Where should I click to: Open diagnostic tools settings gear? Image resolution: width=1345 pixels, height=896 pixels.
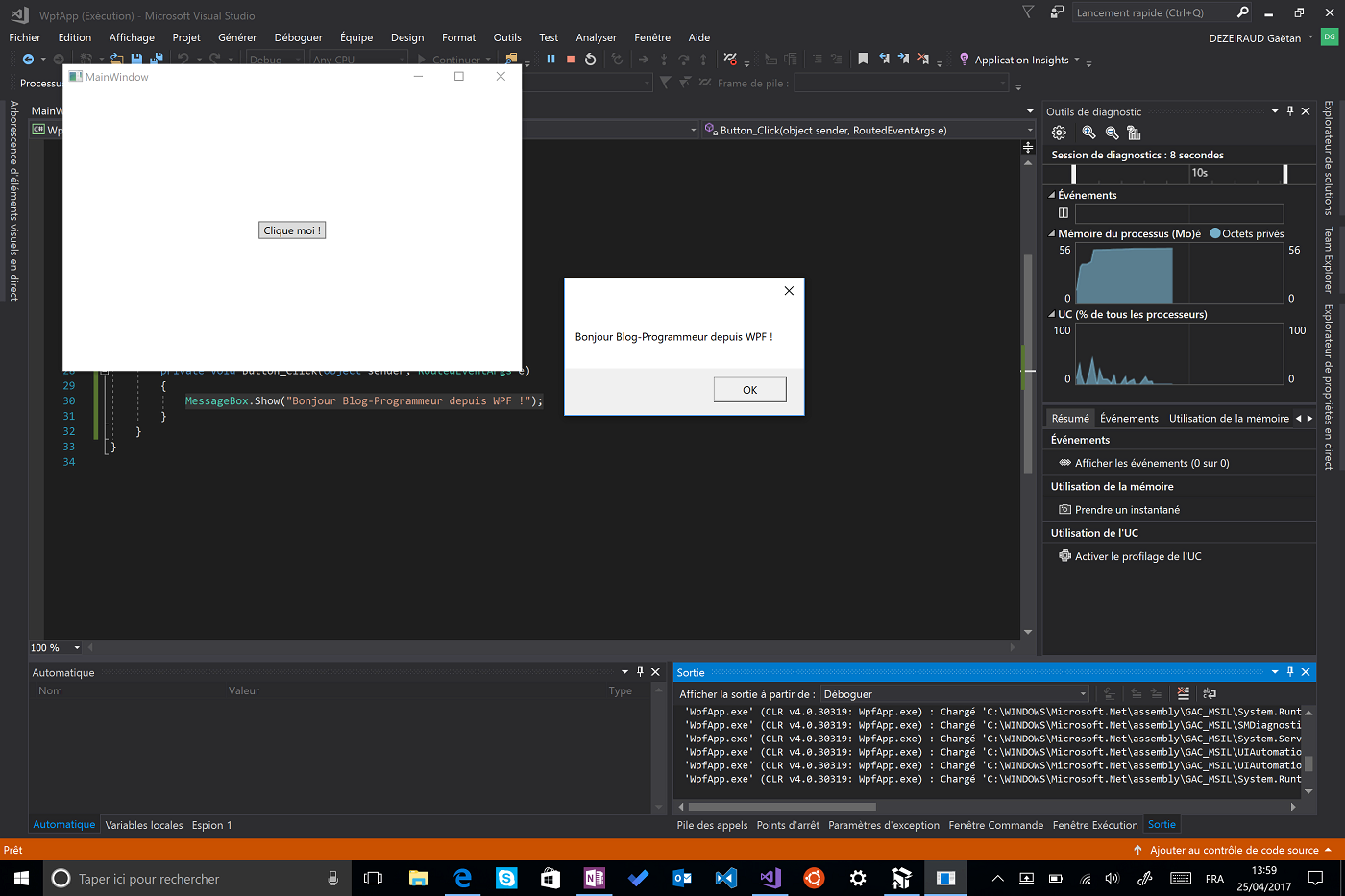click(x=1059, y=133)
